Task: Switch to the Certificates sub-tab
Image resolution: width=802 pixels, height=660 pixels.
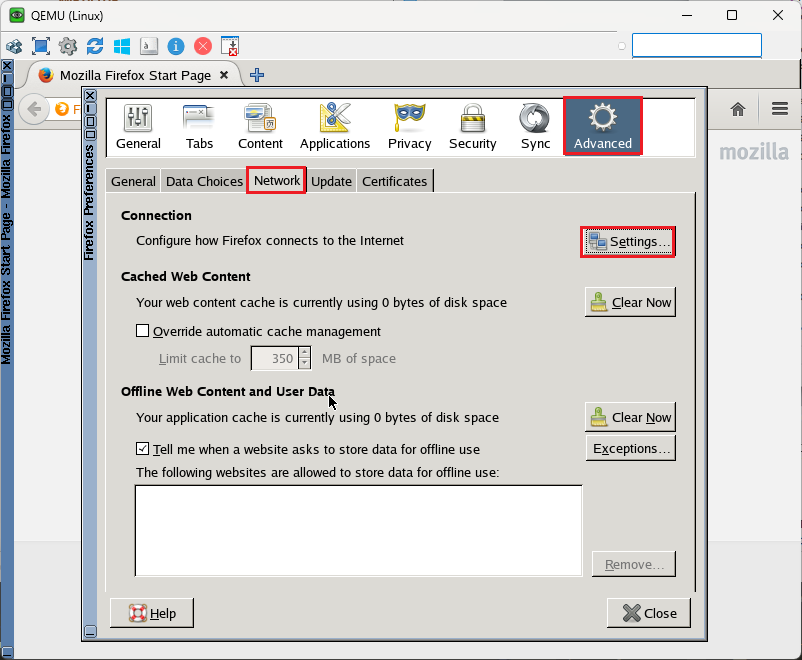Action: tap(394, 181)
